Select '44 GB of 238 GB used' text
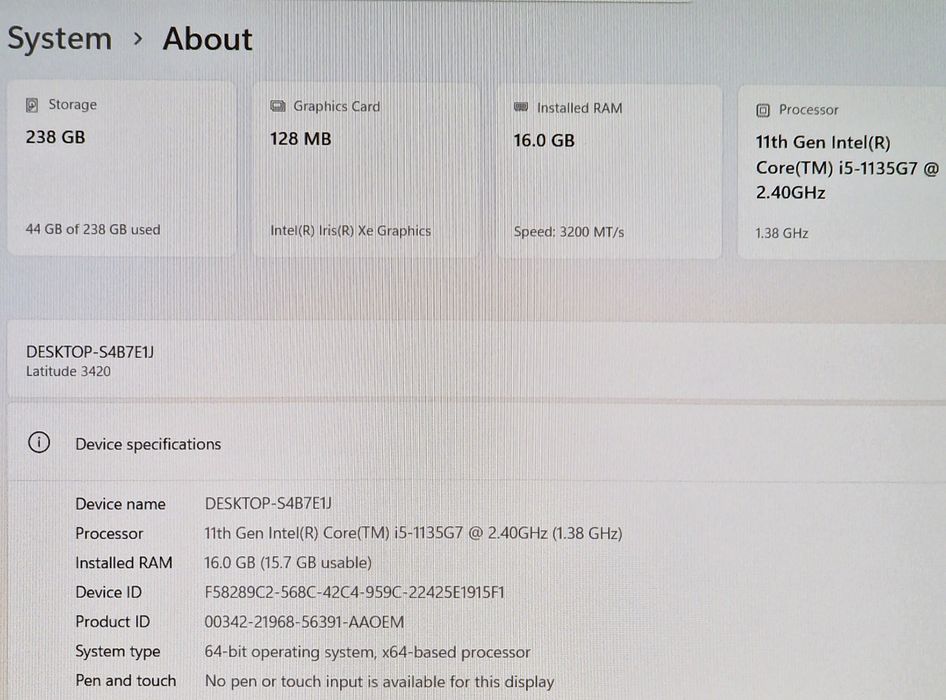The image size is (946, 700). click(93, 229)
